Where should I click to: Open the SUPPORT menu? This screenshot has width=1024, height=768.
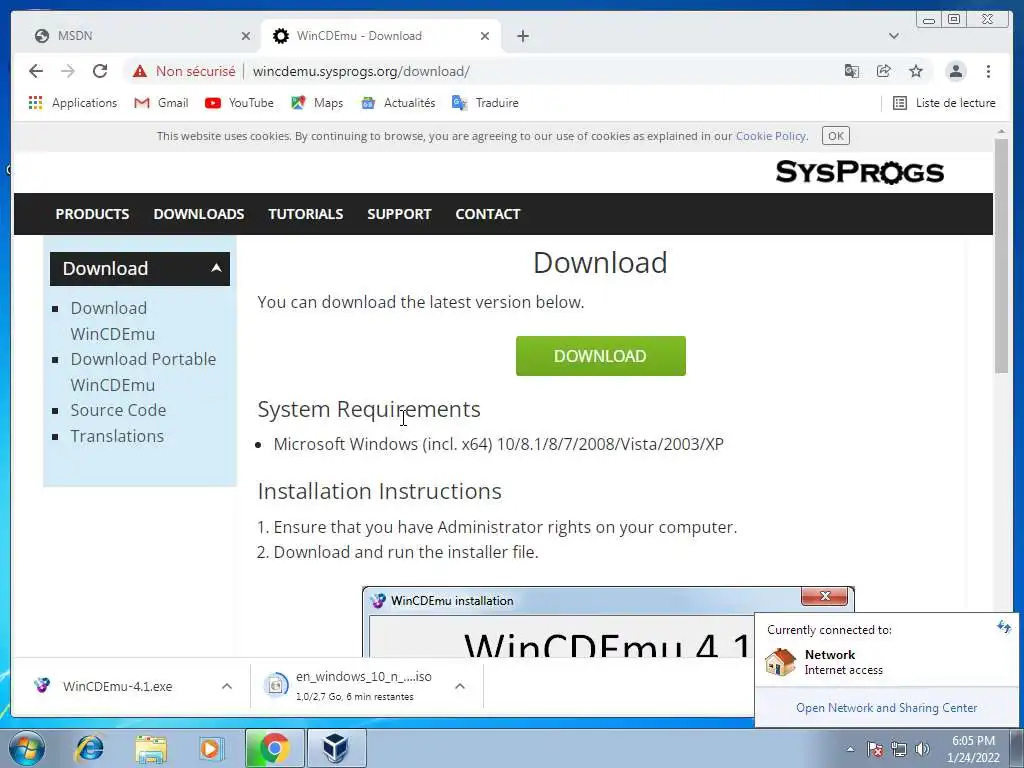point(399,214)
